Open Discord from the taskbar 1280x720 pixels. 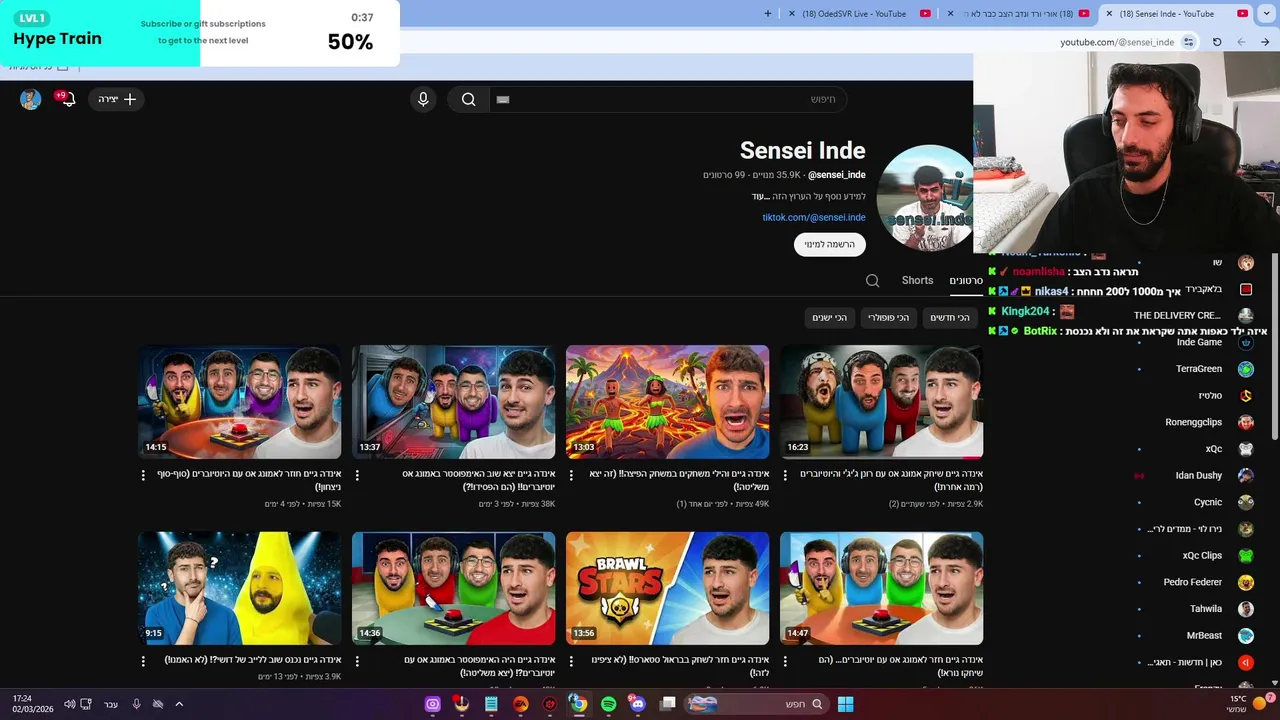(638, 704)
